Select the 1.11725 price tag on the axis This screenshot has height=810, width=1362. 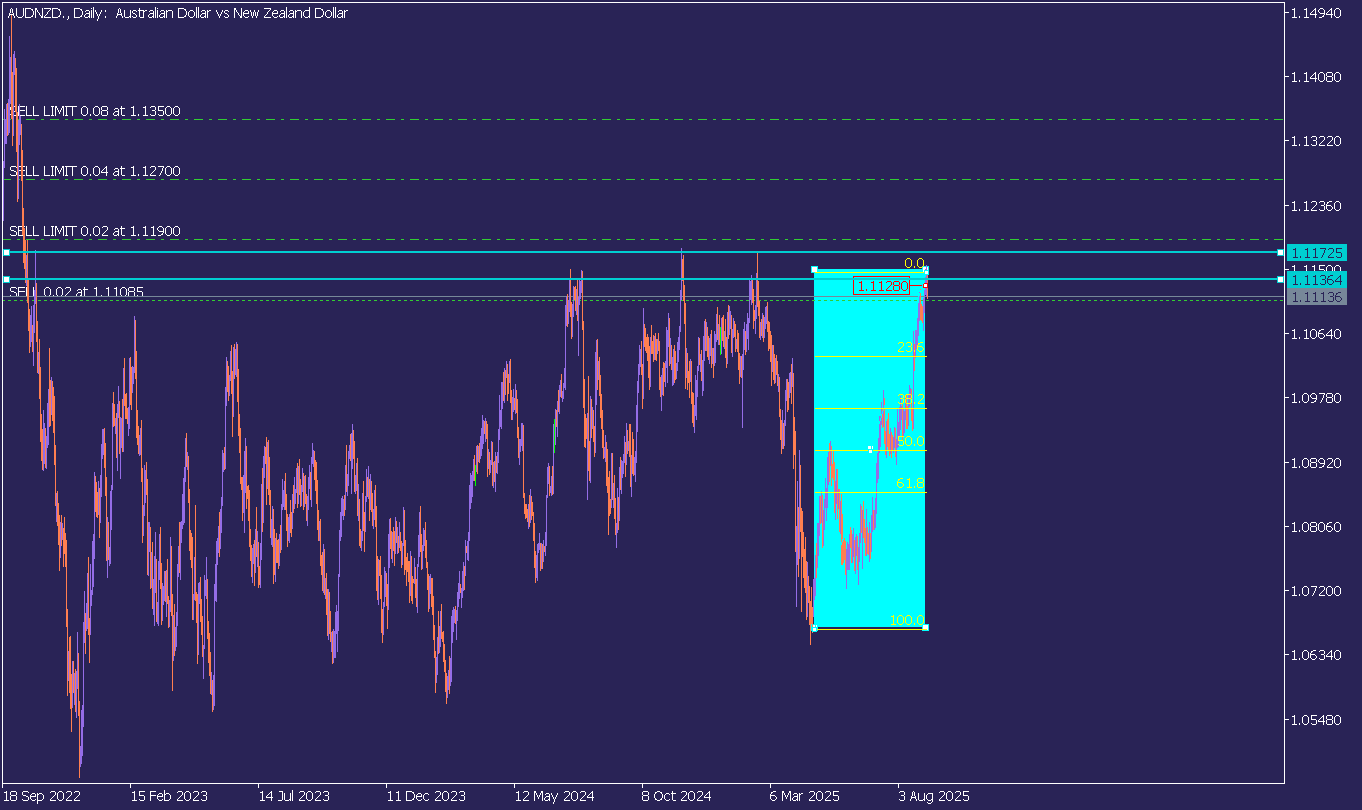click(1318, 252)
